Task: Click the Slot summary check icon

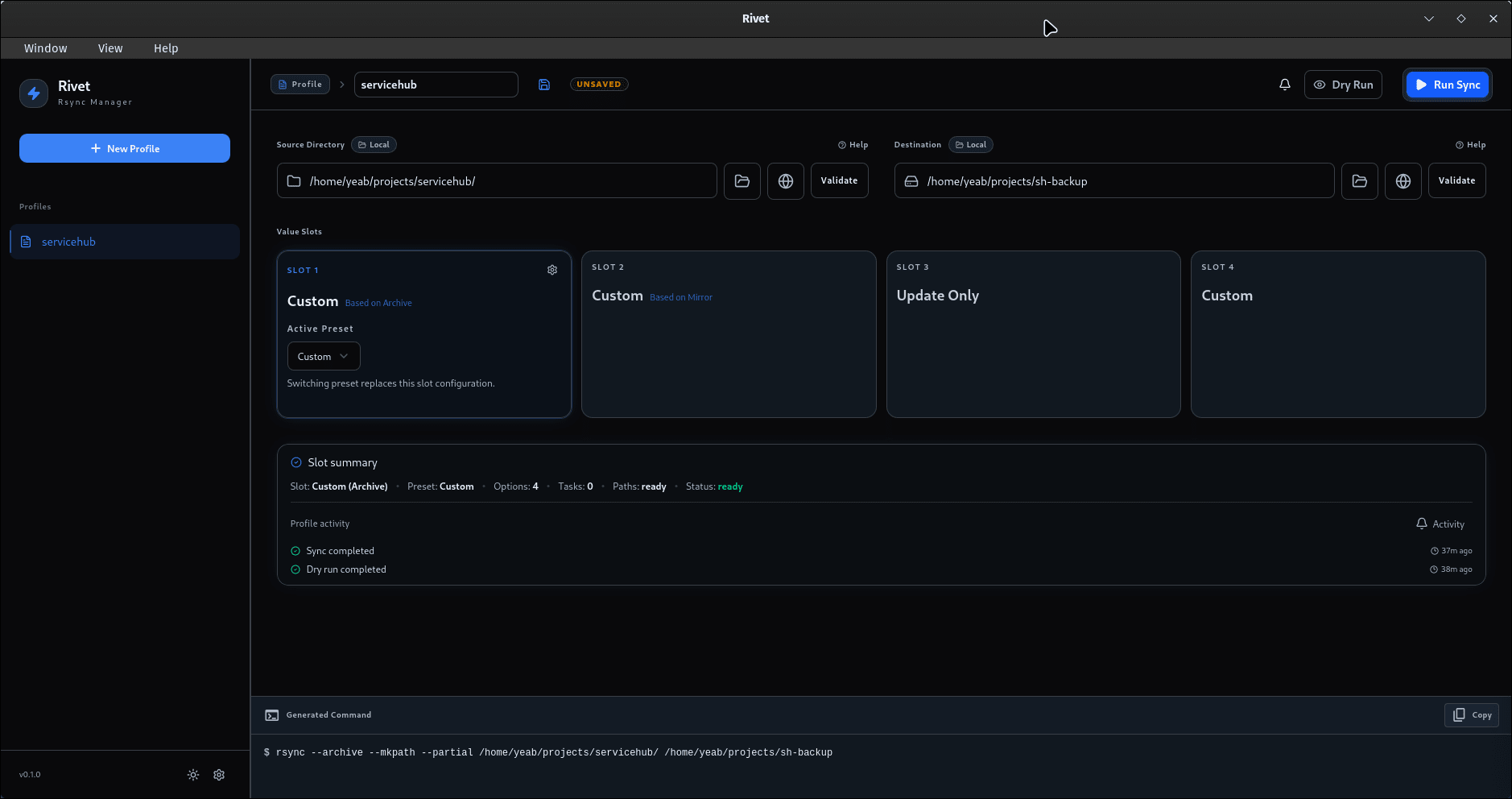Action: [296, 462]
